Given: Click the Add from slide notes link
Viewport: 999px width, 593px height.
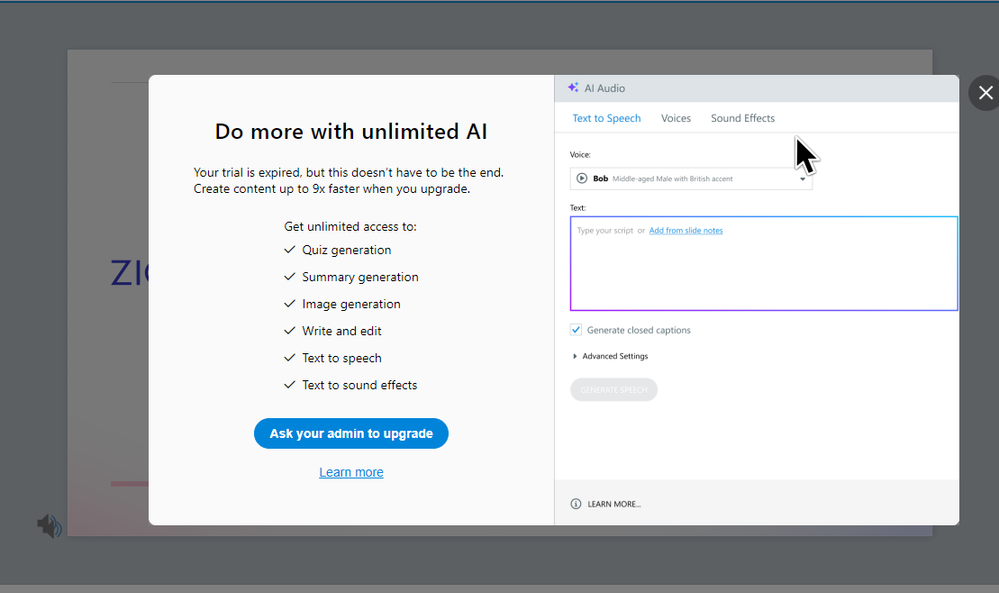Looking at the screenshot, I should click(x=685, y=230).
